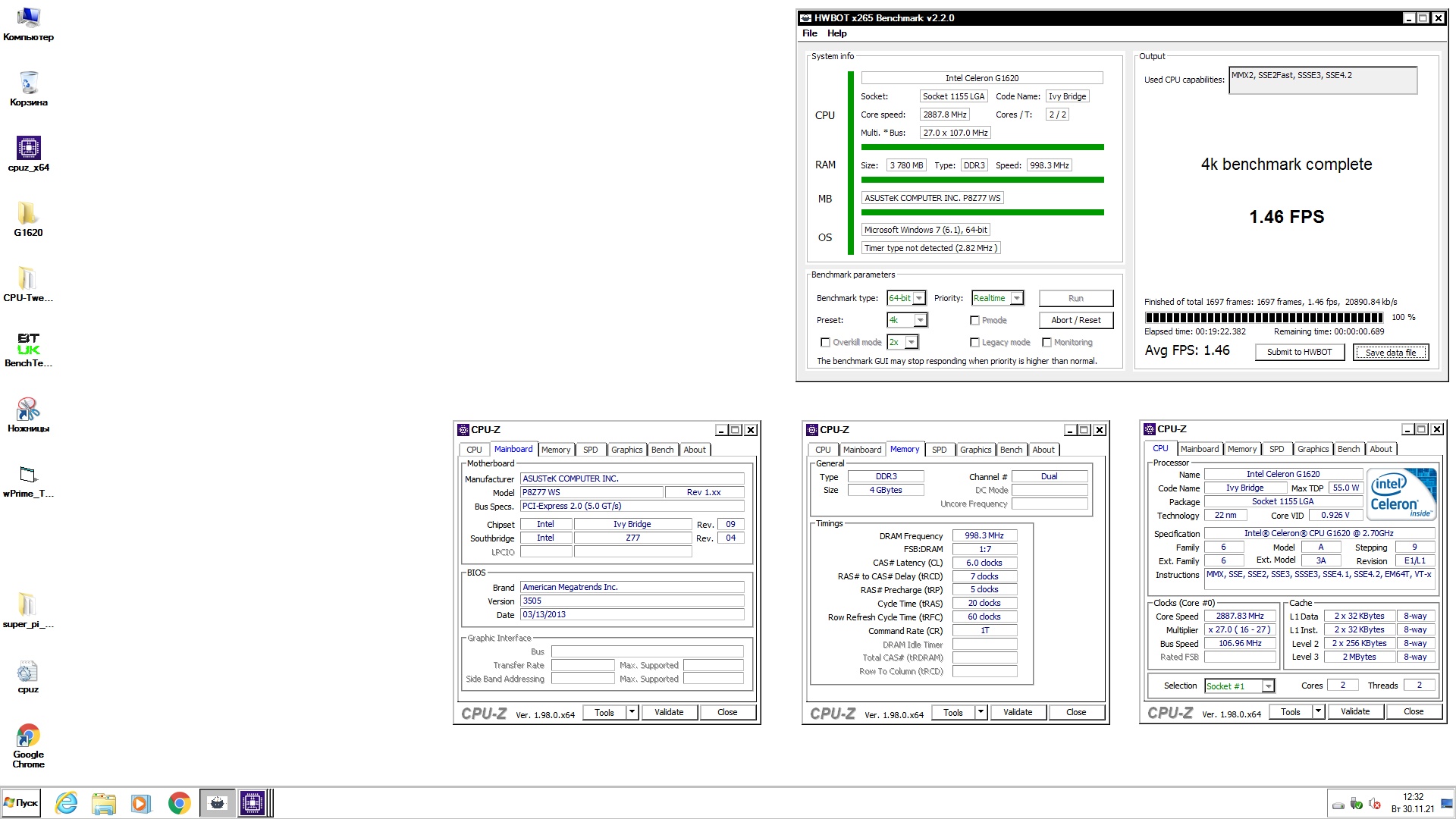Expand Tools arrow in CPU tab CPU-Z window

coord(1318,711)
